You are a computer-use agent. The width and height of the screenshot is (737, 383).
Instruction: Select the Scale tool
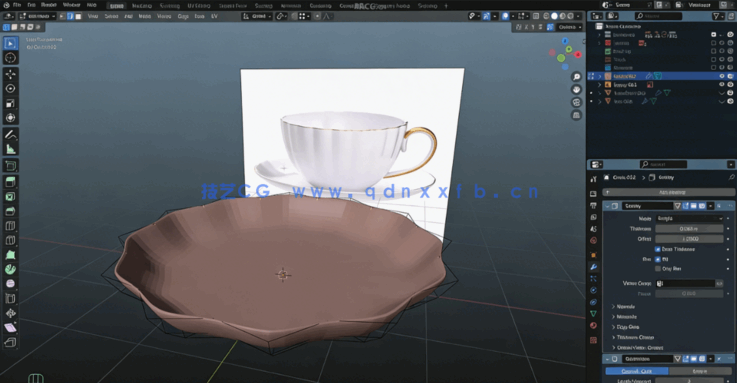point(10,103)
